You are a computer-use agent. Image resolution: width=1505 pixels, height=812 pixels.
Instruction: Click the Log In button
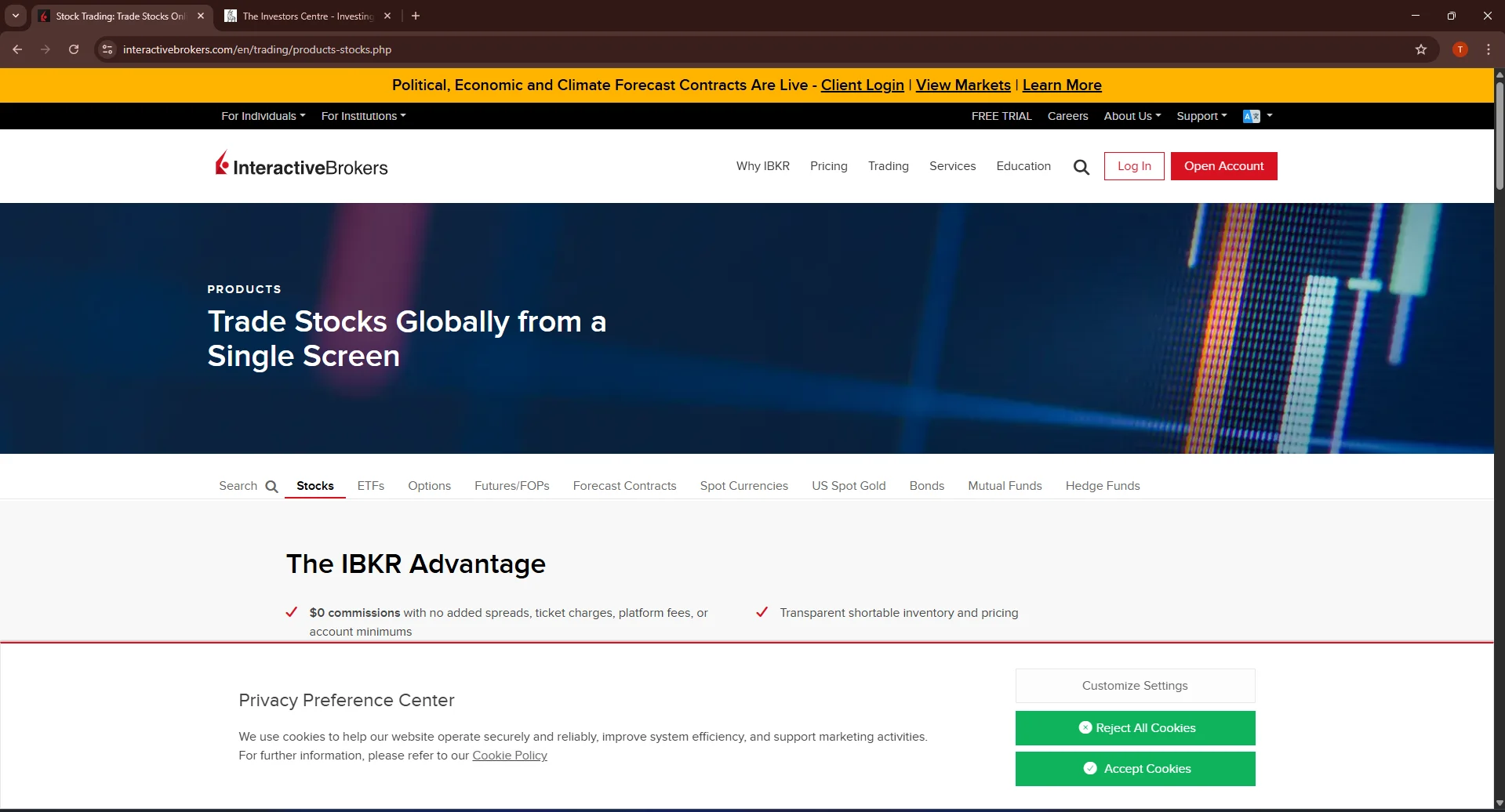click(1134, 166)
